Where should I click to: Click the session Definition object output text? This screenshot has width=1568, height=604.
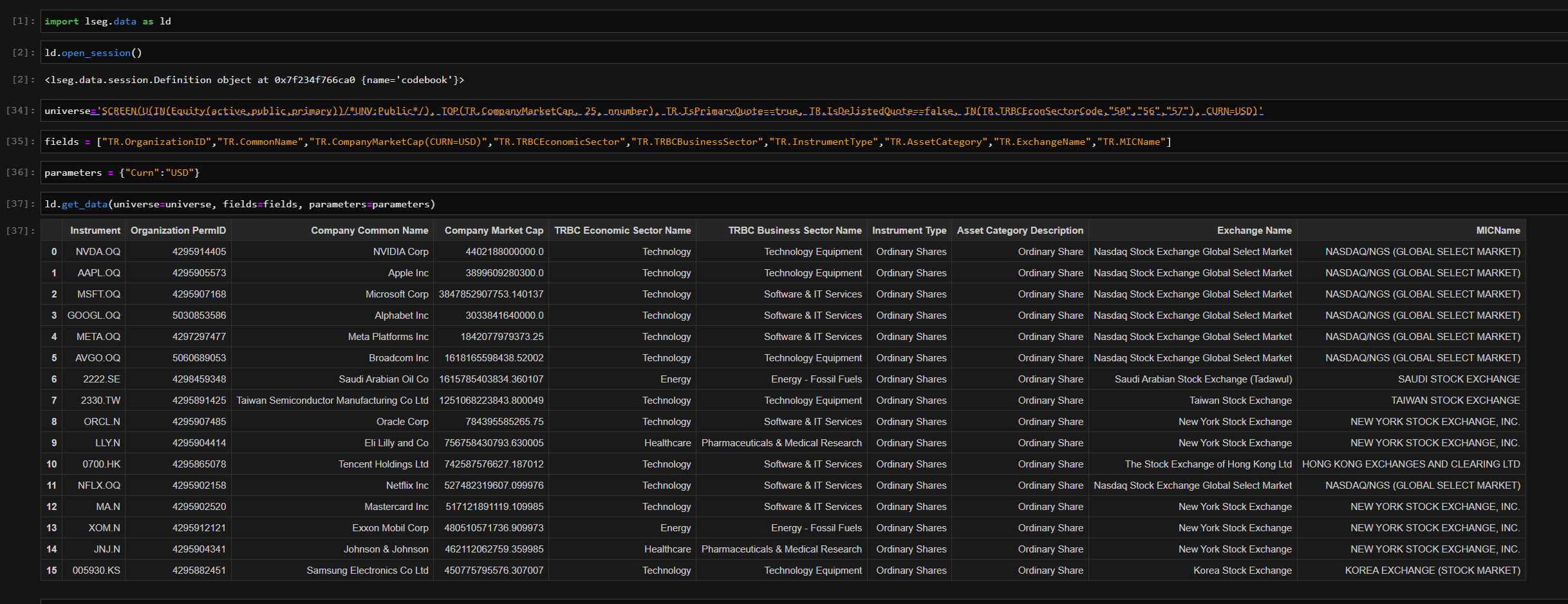coord(254,80)
